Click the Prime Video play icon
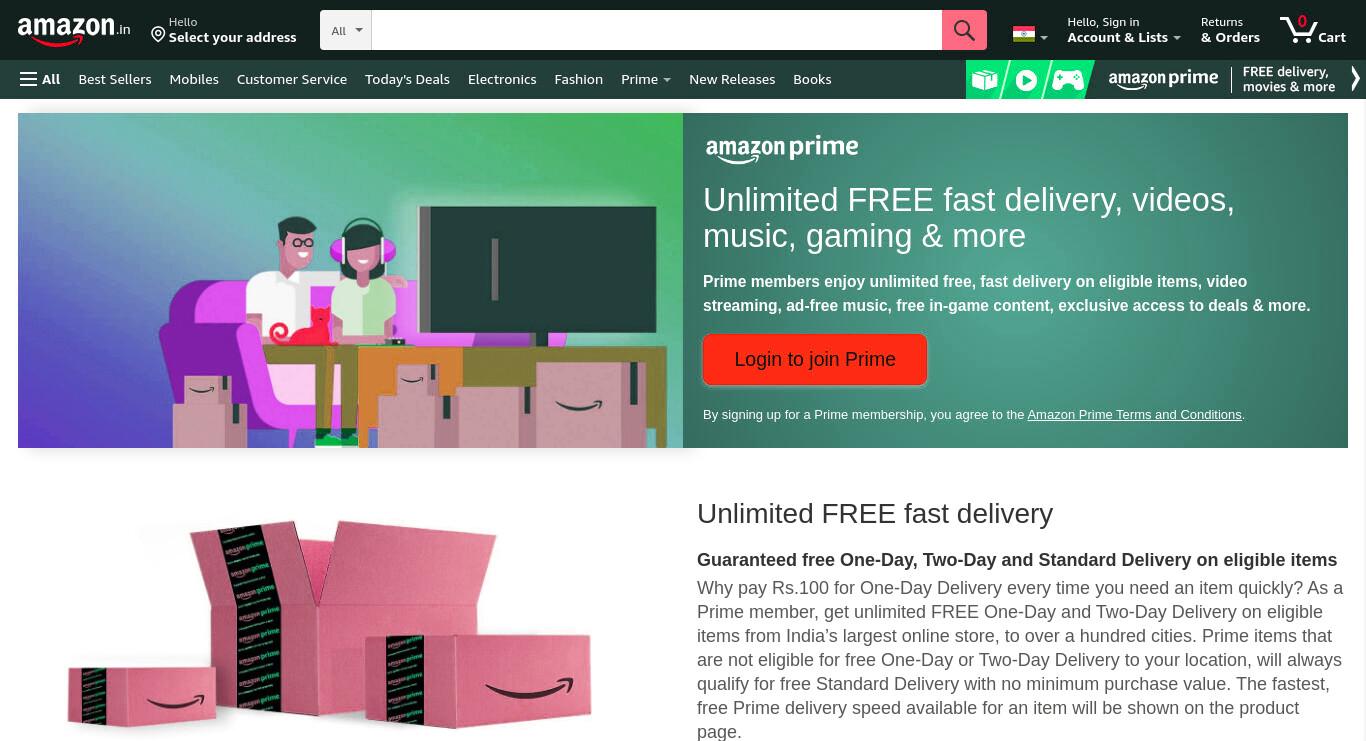Viewport: 1366px width, 741px height. tap(1026, 80)
